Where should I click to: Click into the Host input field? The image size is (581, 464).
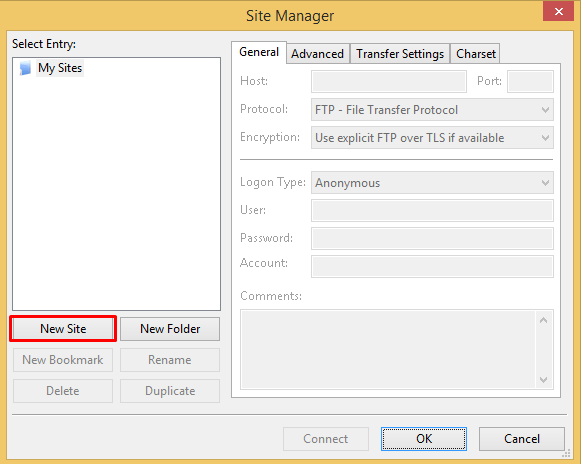click(x=389, y=82)
